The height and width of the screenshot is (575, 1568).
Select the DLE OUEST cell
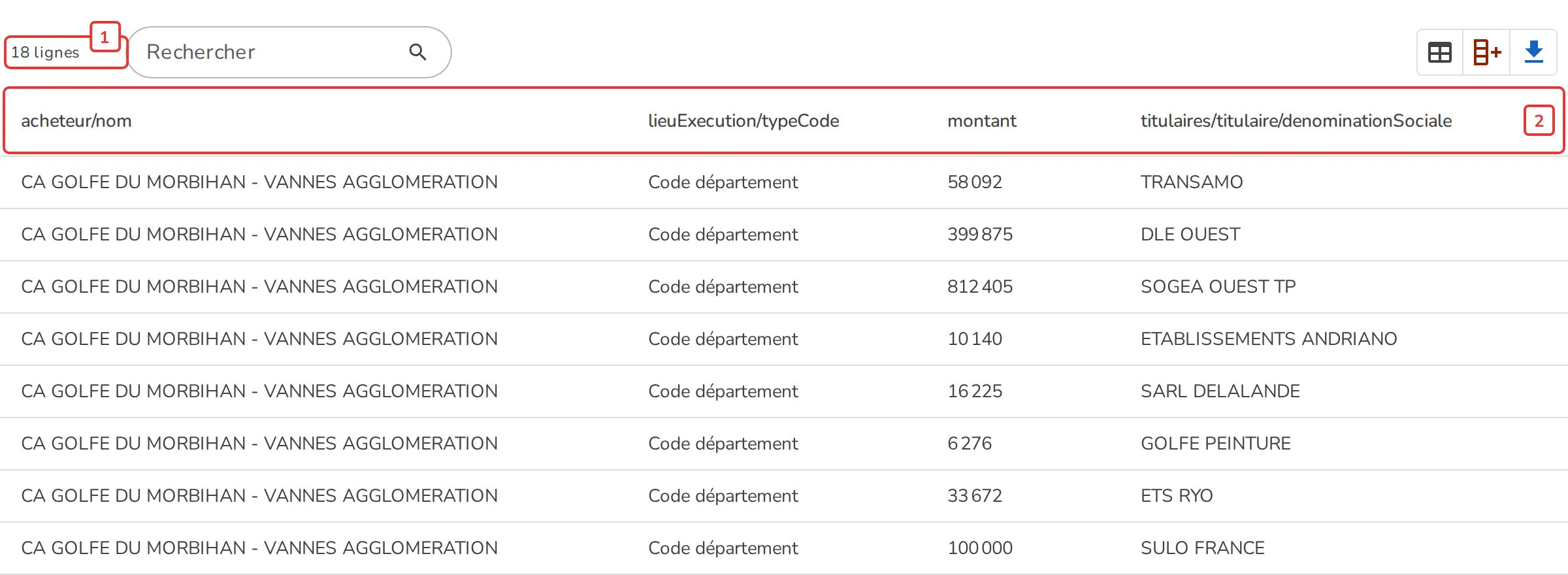[1190, 235]
